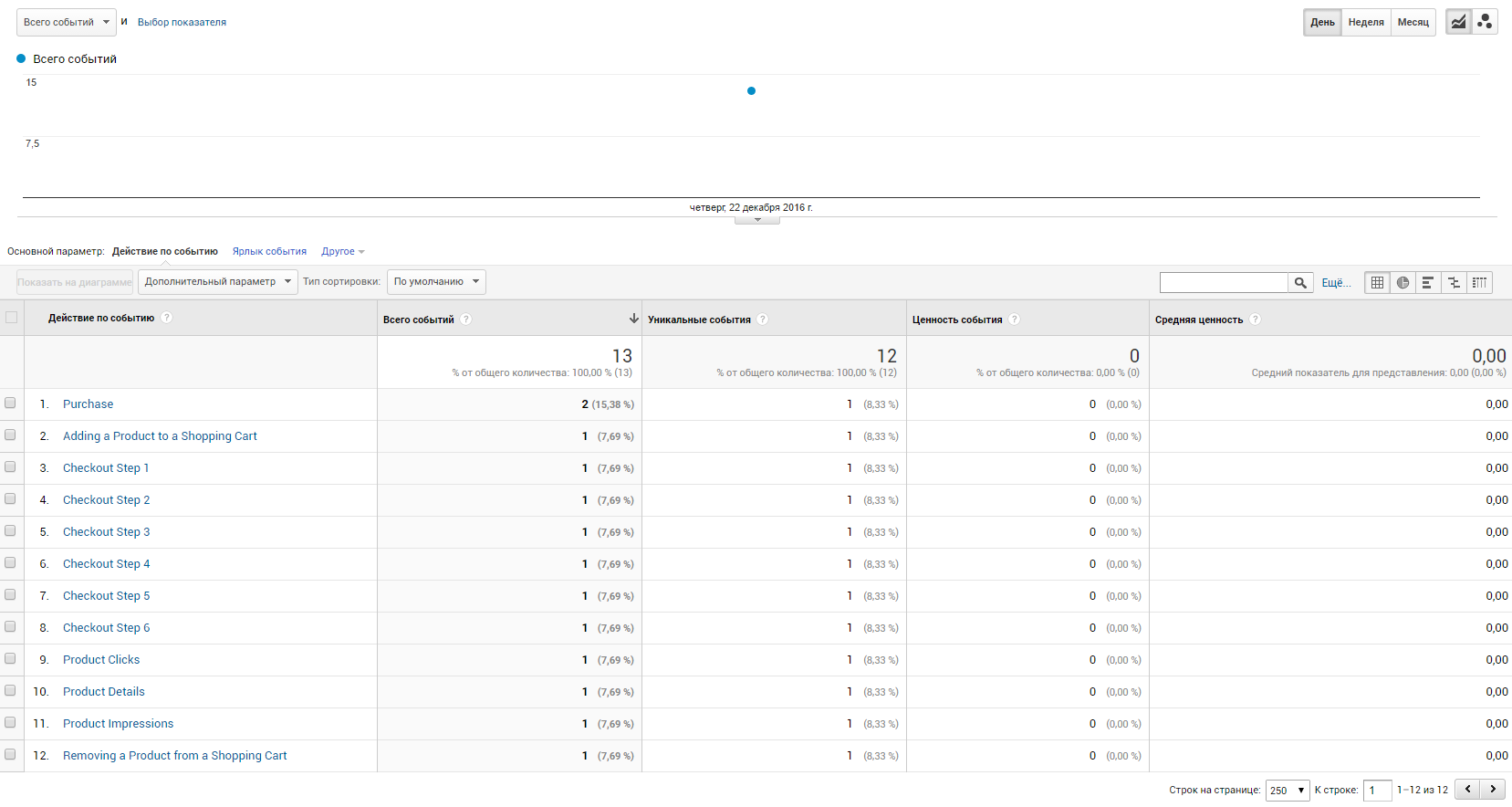Open the Product Clicks link
1512x807 pixels.
pyautogui.click(x=101, y=659)
